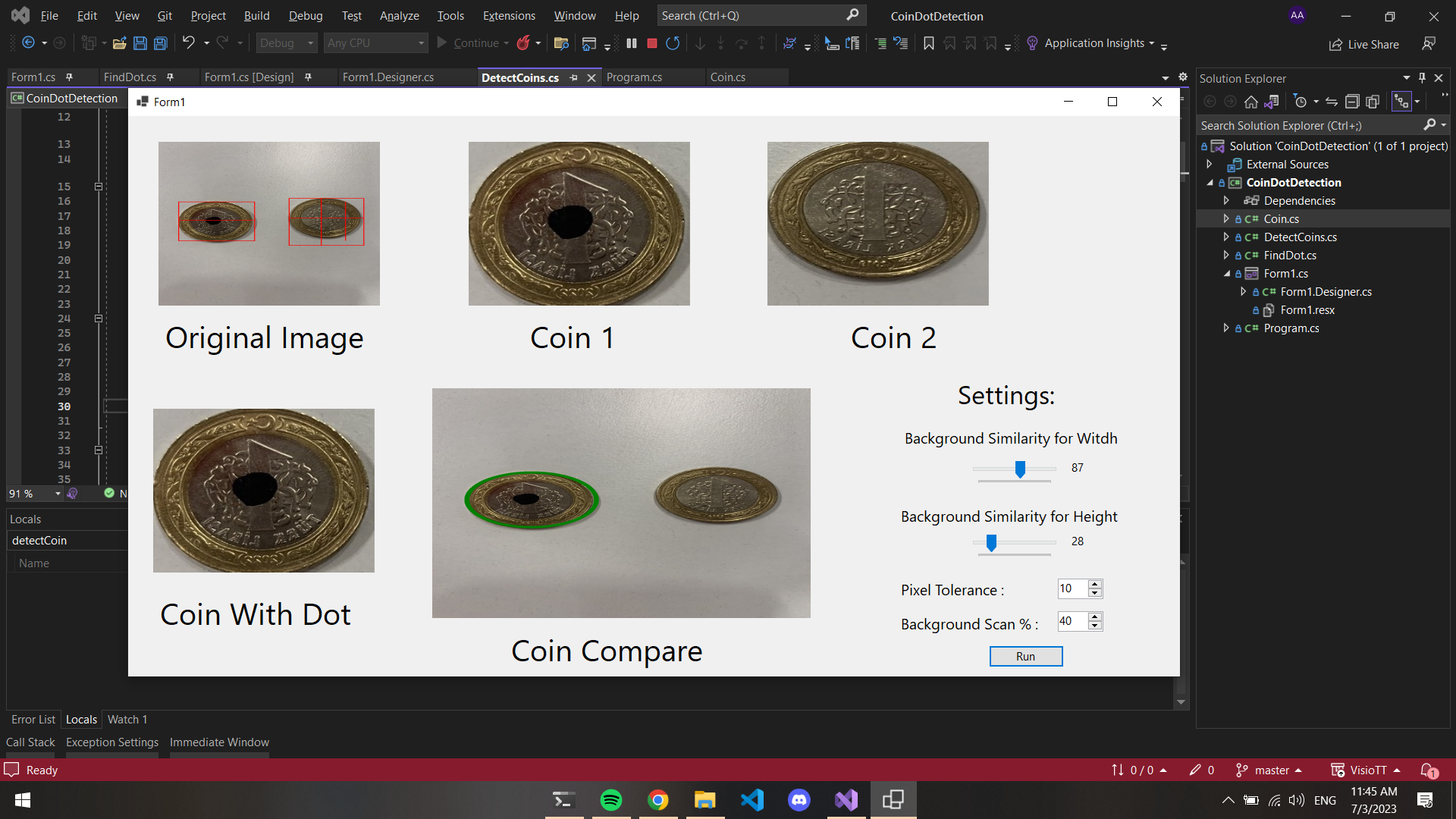The width and height of the screenshot is (1456, 819).
Task: Click the Break All pause icon
Action: point(631,43)
